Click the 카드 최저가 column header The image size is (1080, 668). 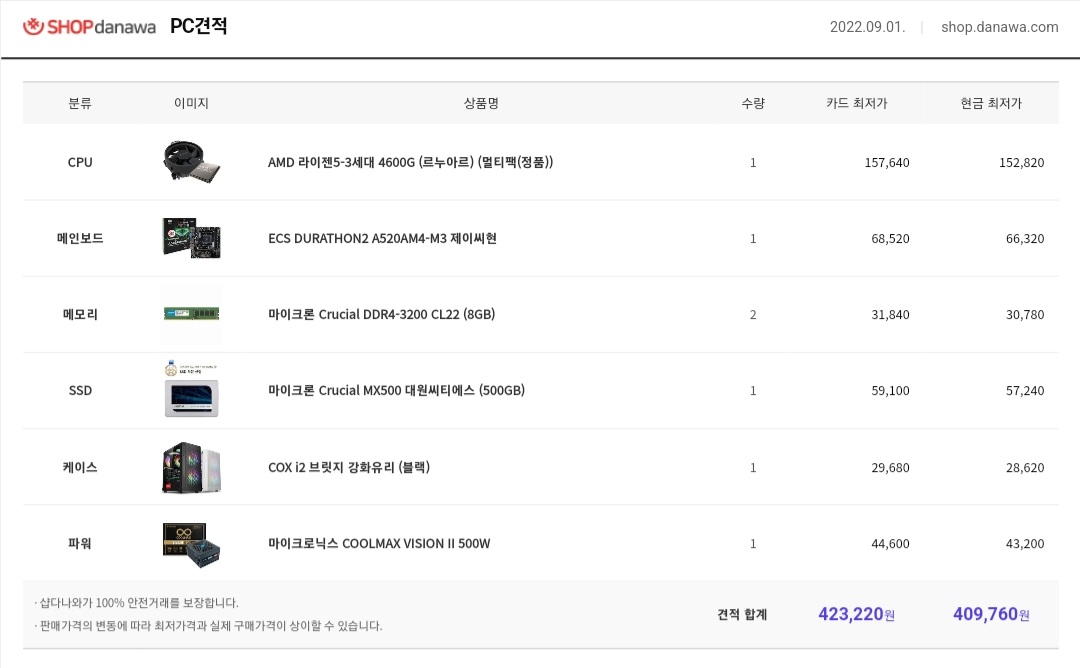tap(857, 103)
